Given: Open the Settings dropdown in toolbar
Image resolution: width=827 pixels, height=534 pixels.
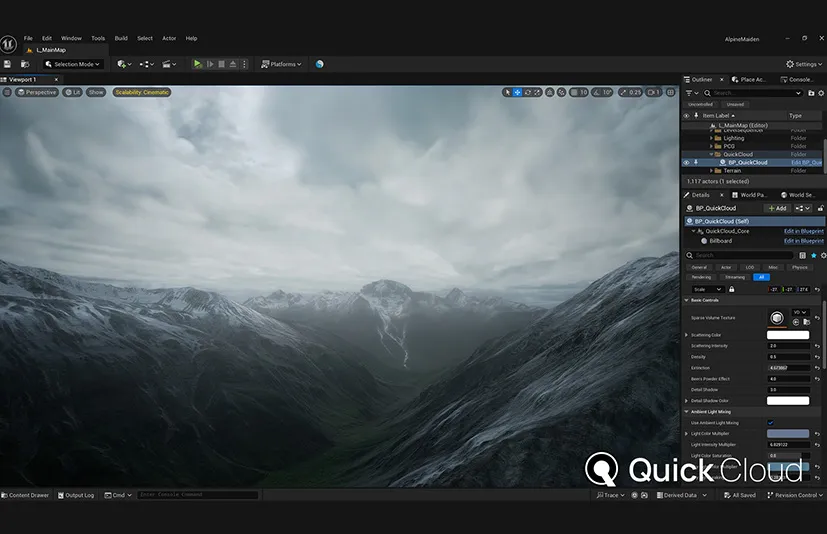Looking at the screenshot, I should pyautogui.click(x=804, y=64).
